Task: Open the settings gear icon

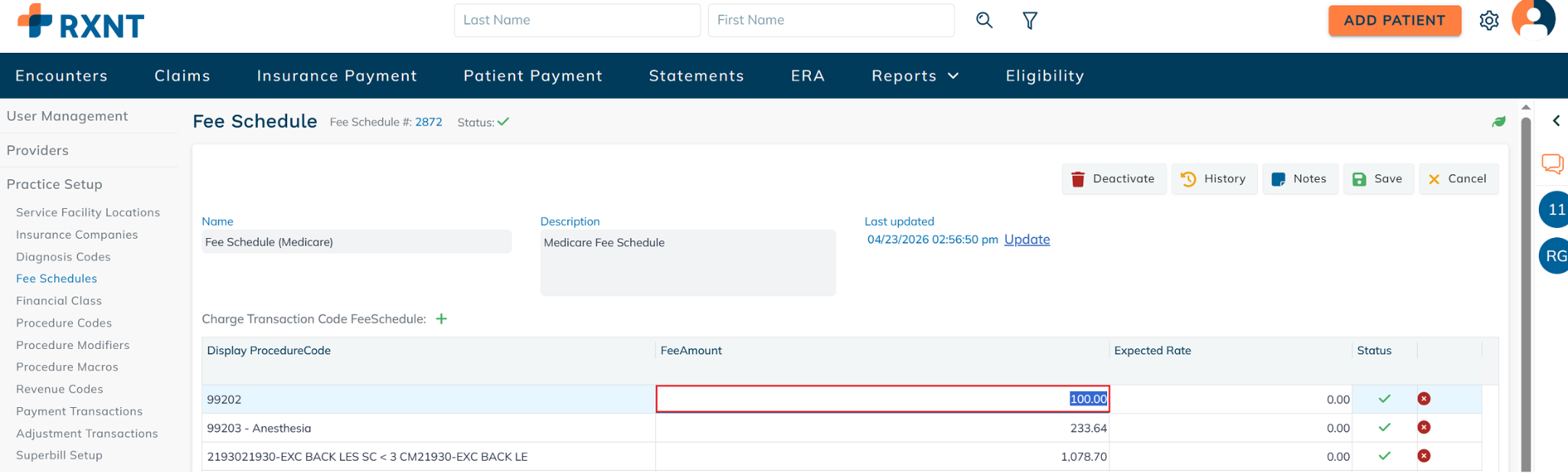Action: pos(1488,21)
